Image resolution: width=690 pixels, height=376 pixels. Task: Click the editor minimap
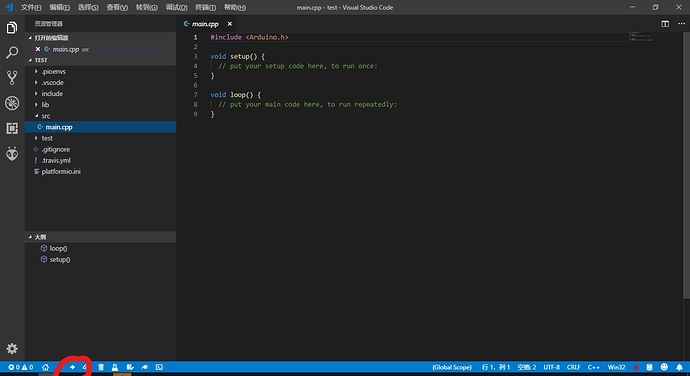(641, 37)
